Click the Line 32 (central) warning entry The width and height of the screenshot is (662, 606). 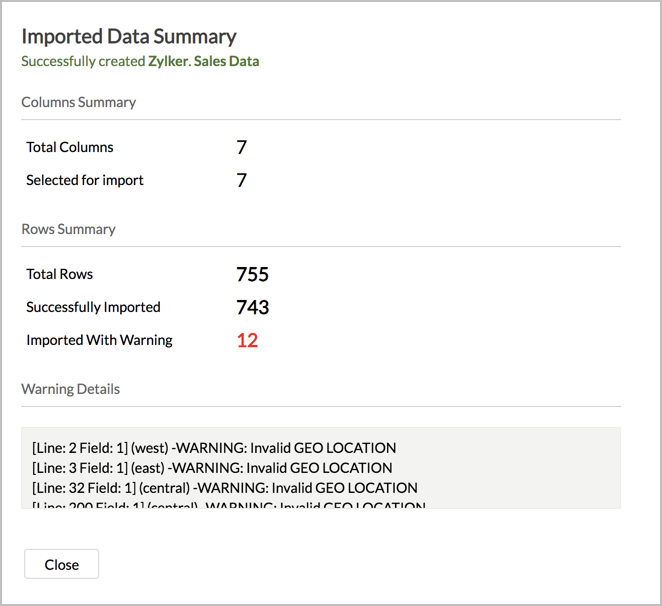point(224,488)
